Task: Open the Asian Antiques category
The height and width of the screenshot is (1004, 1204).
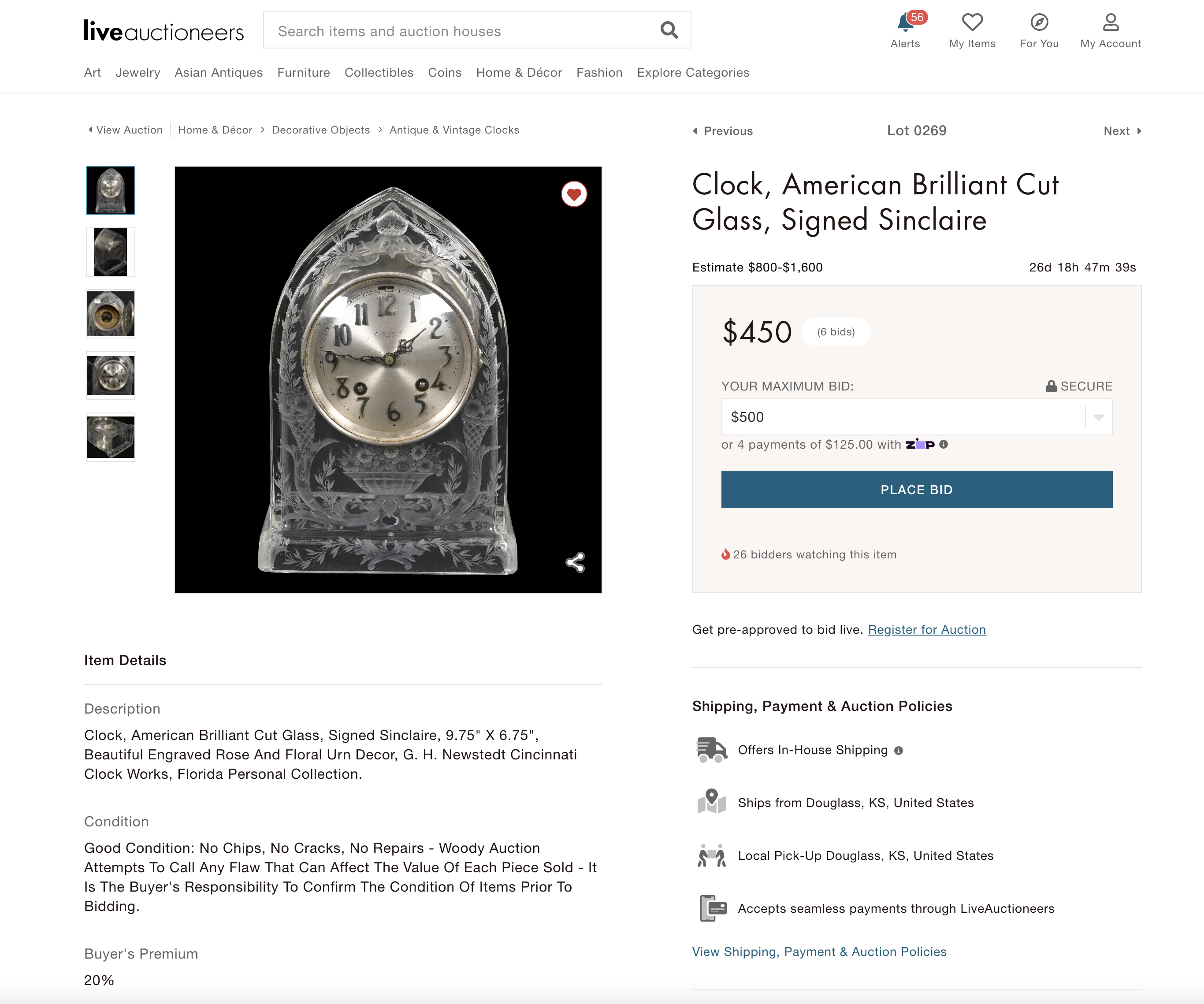Action: (x=219, y=72)
